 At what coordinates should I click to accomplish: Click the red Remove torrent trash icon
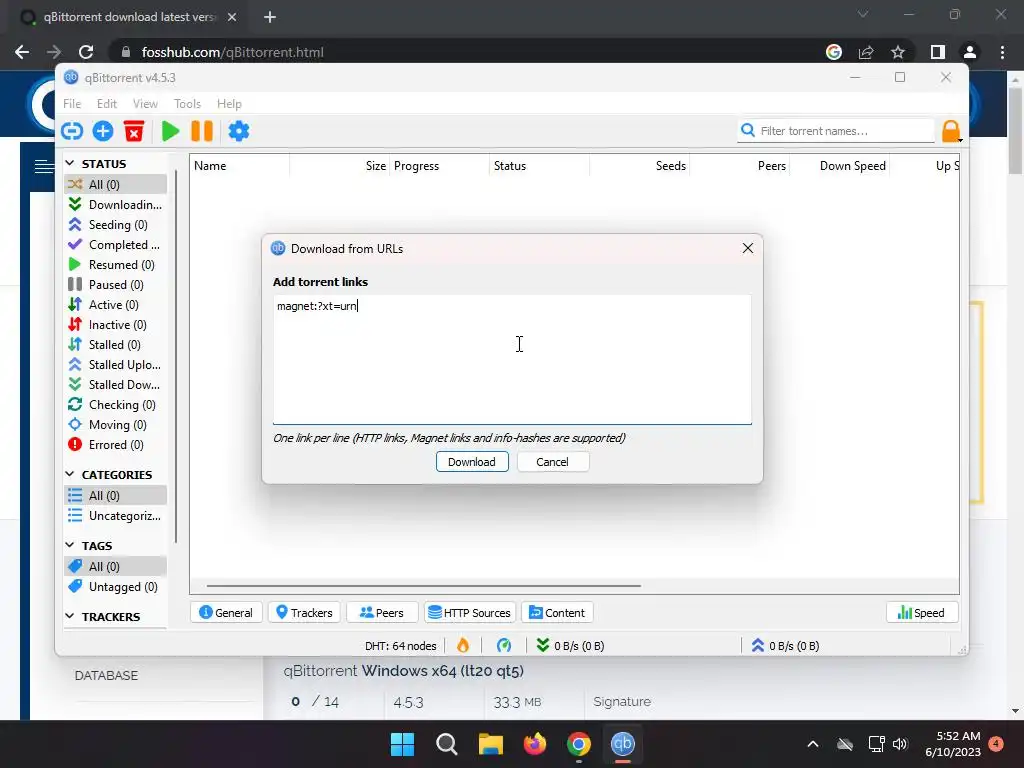(134, 131)
